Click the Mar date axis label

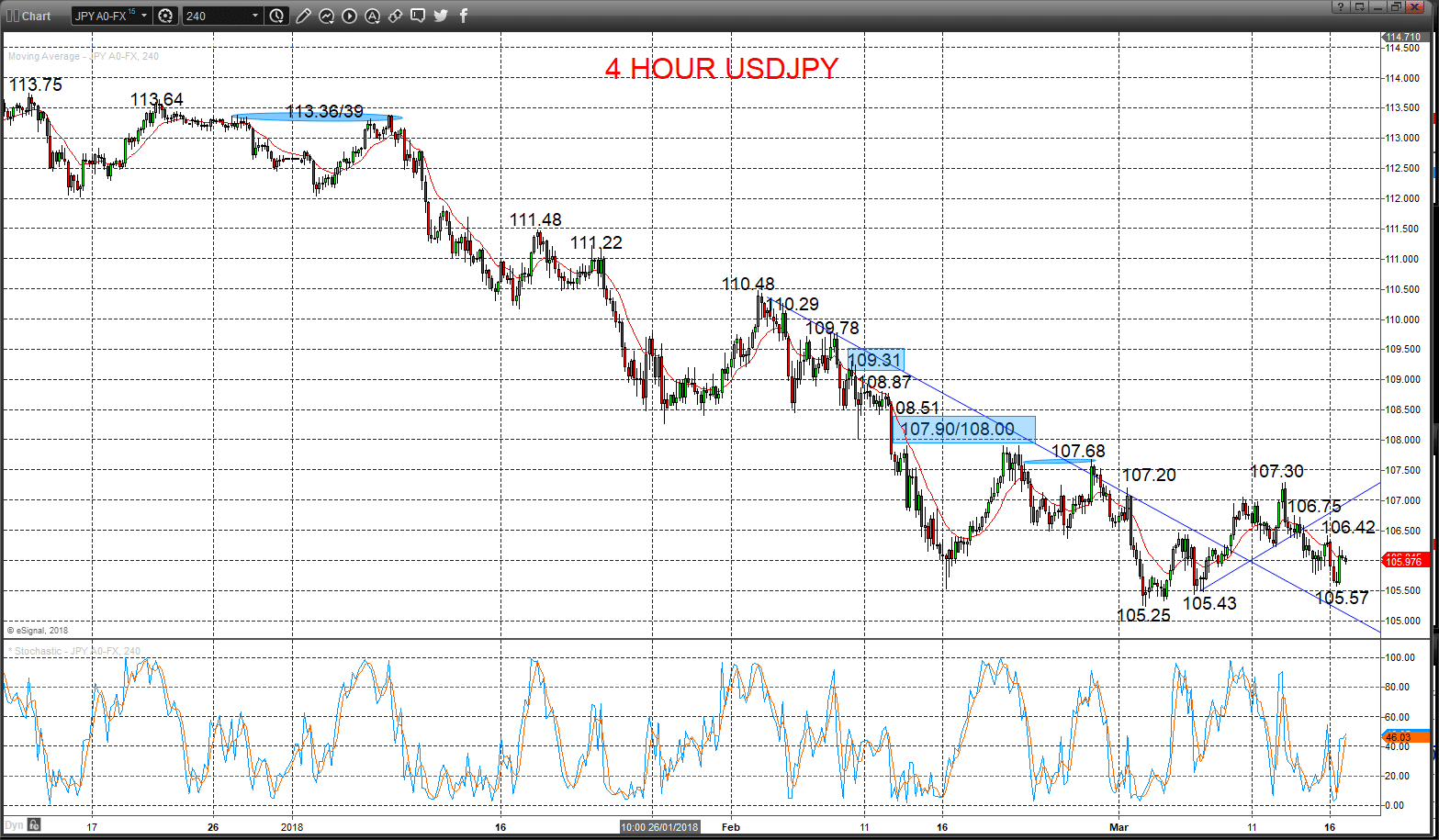[x=1118, y=826]
